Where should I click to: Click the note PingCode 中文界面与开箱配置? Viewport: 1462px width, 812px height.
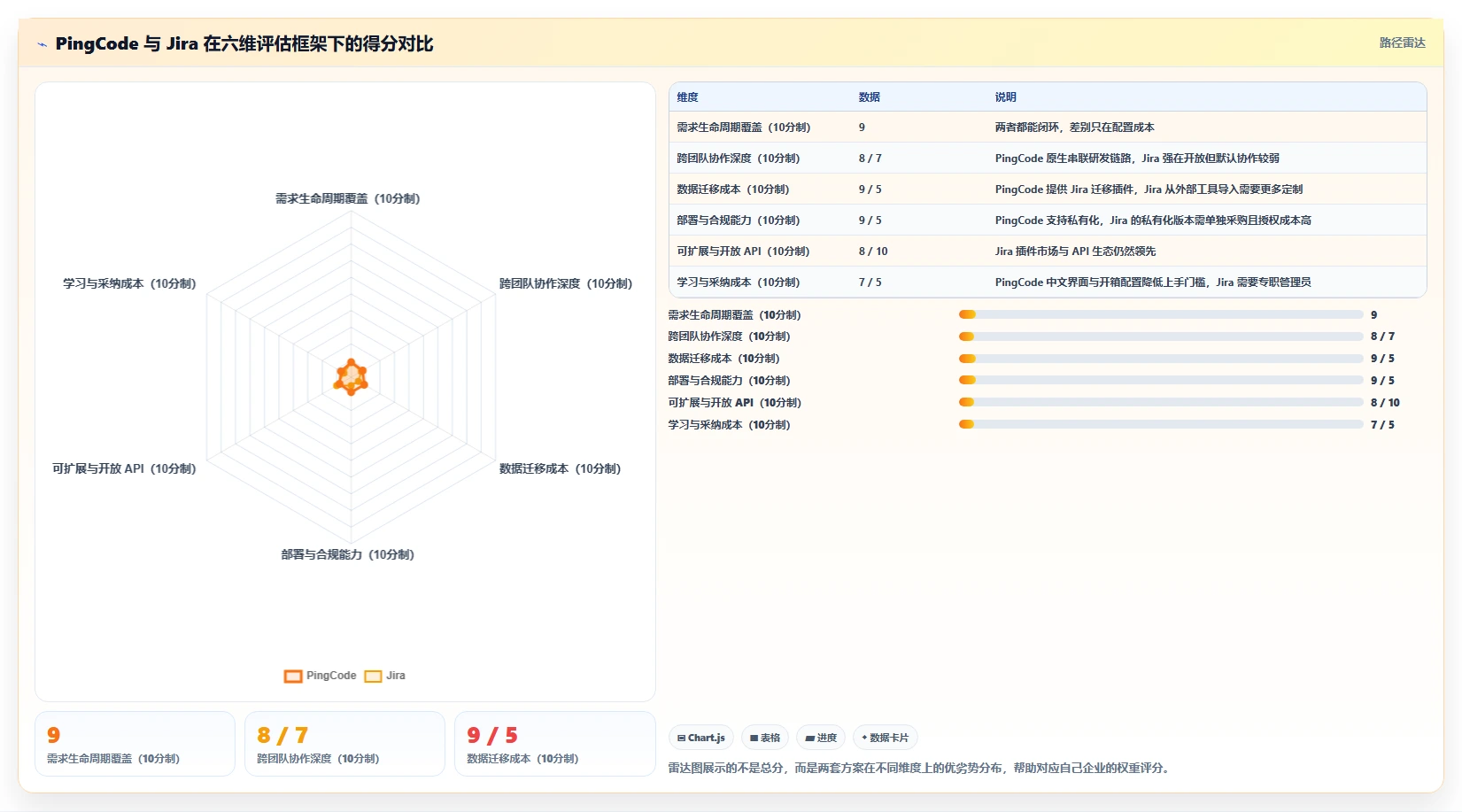(x=1153, y=282)
